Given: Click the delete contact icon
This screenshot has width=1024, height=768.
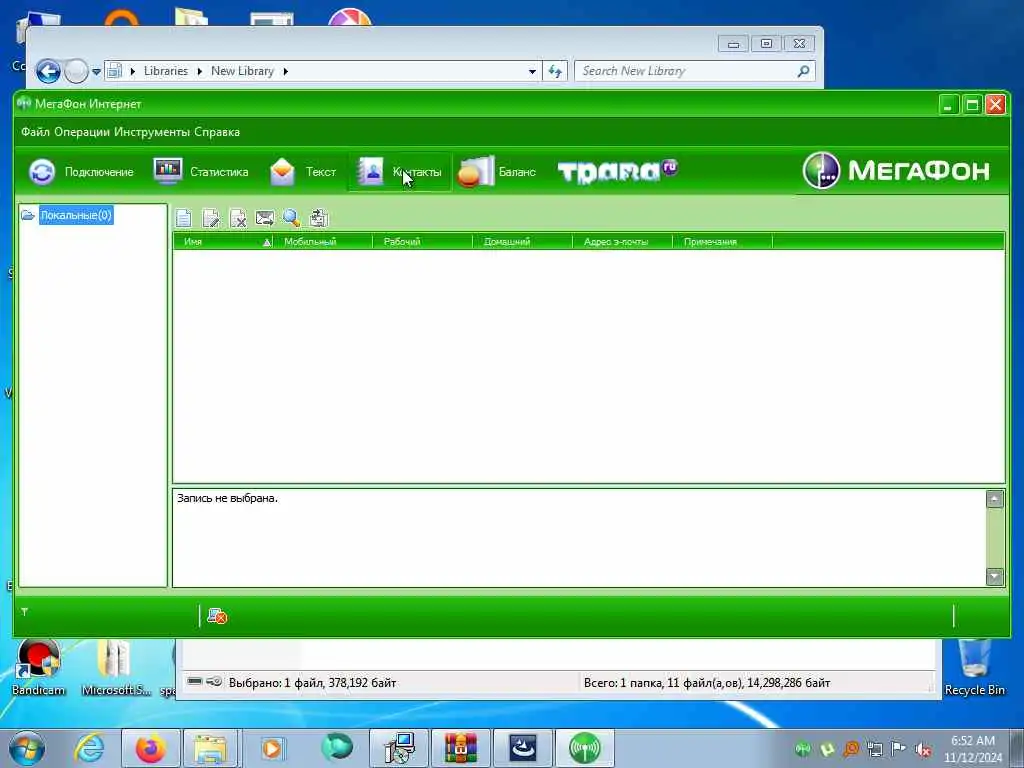Looking at the screenshot, I should pos(238,218).
